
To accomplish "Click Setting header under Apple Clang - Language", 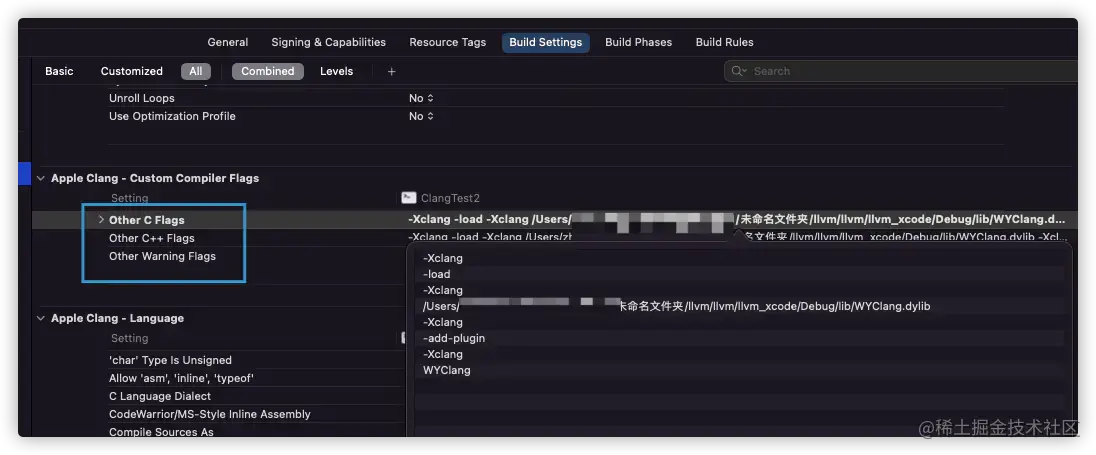I will pos(129,338).
